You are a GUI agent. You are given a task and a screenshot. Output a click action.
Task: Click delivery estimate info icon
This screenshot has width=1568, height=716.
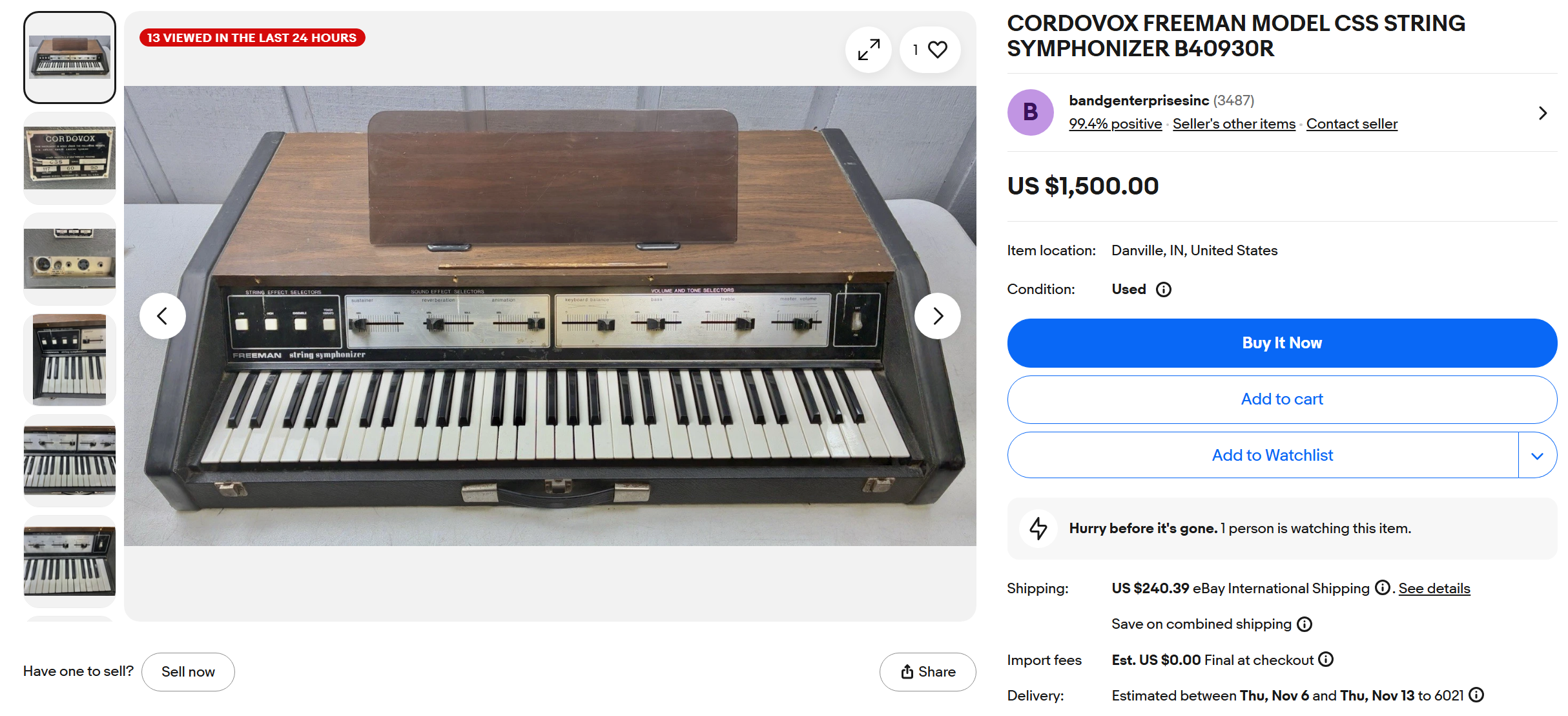coord(1476,695)
